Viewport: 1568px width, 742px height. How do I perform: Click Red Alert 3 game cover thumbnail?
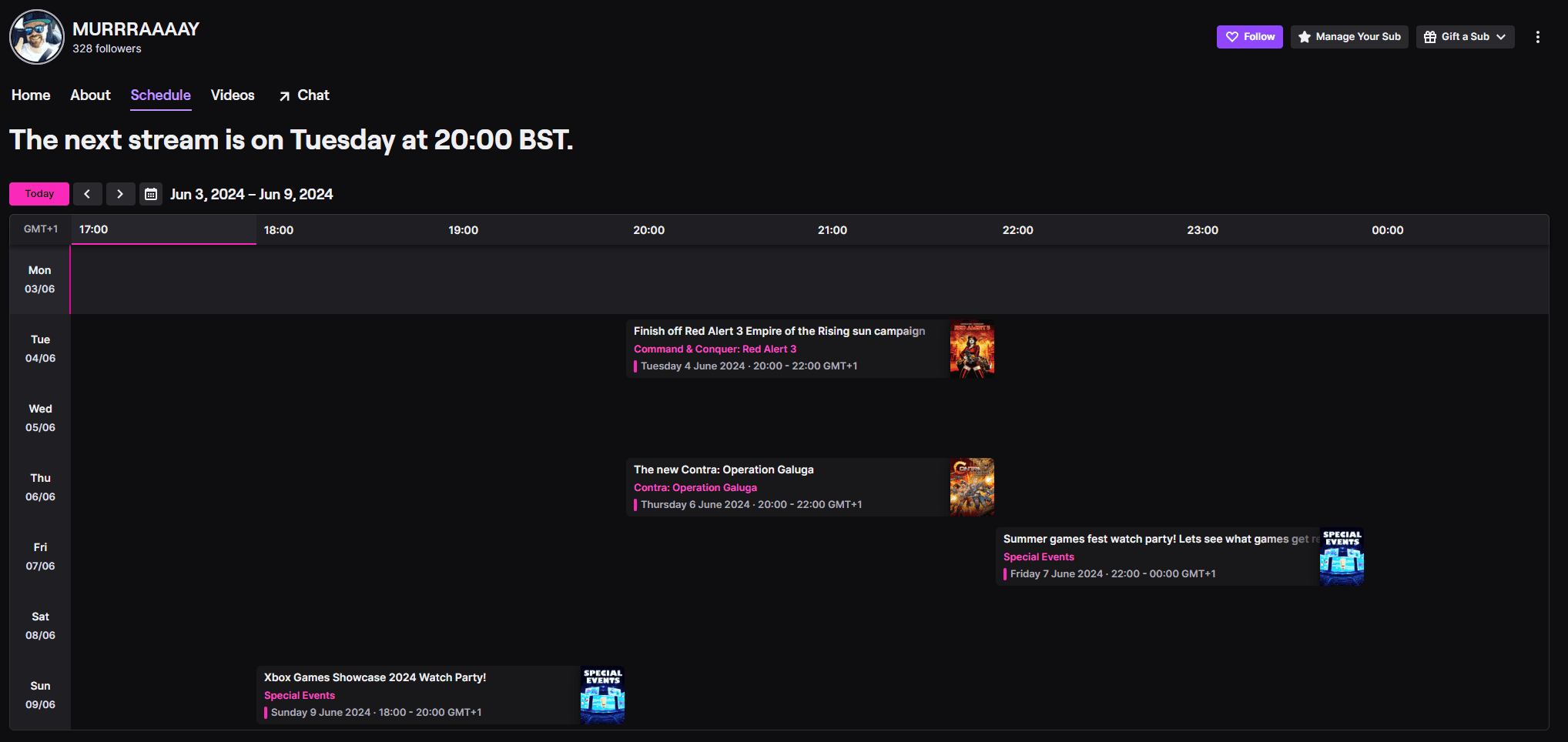click(972, 349)
